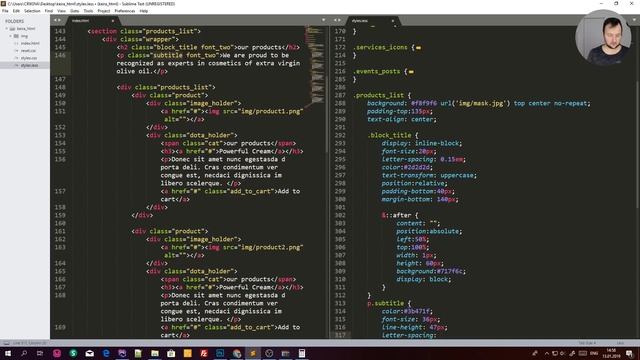Click the p.subtitle selector line
The height and width of the screenshot is (360, 640).
(x=389, y=303)
